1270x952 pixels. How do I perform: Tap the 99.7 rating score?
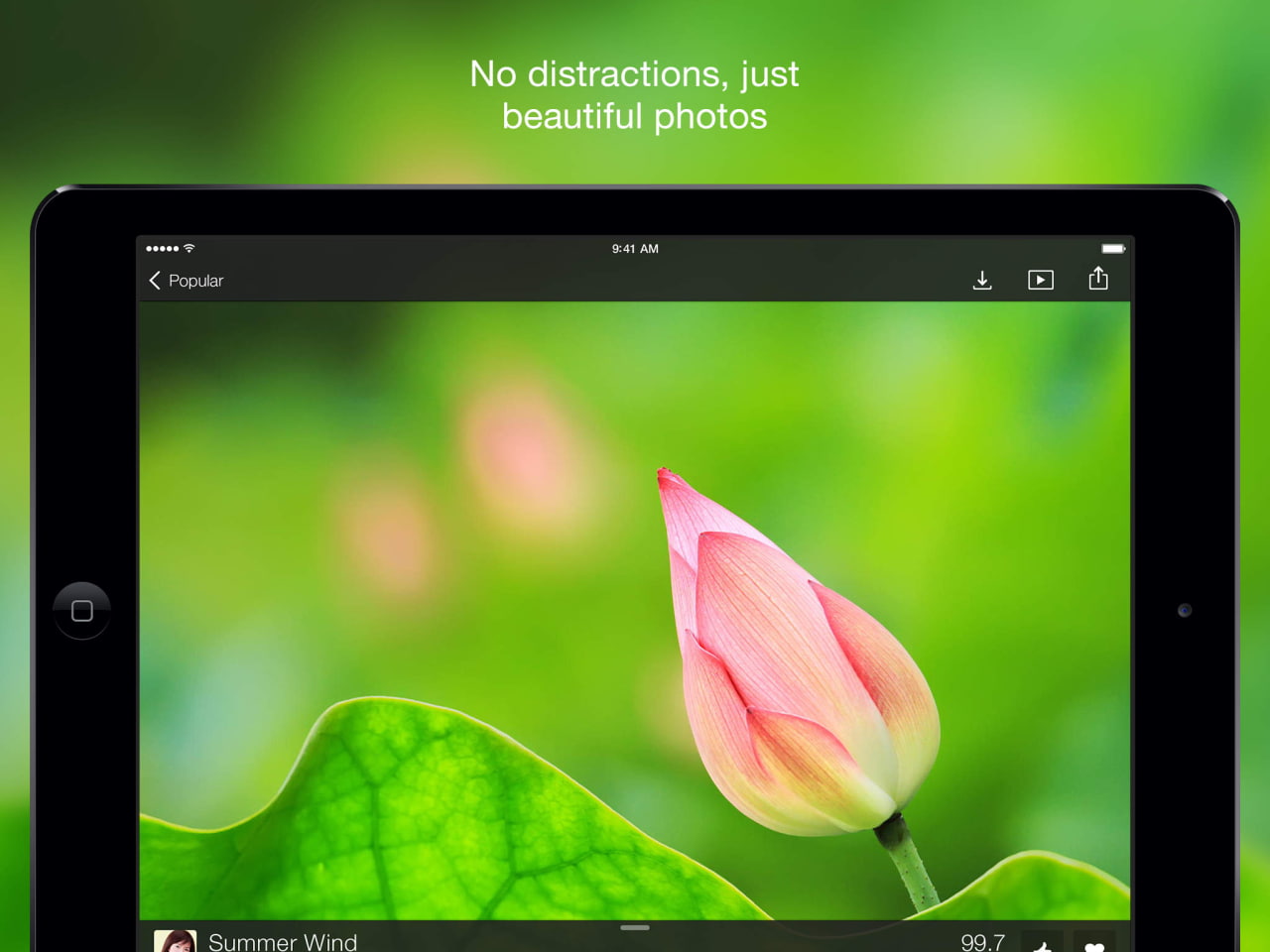point(983,942)
